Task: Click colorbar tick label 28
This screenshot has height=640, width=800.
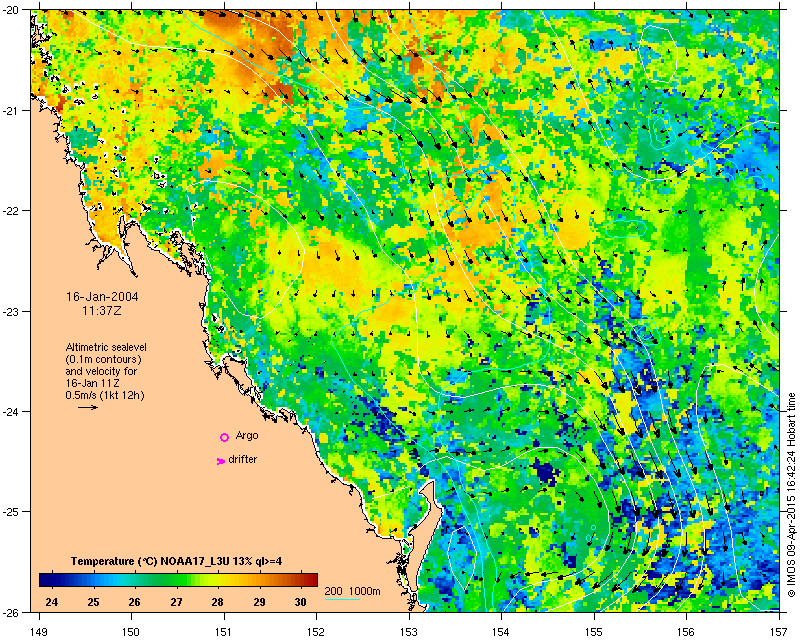Action: coord(217,602)
